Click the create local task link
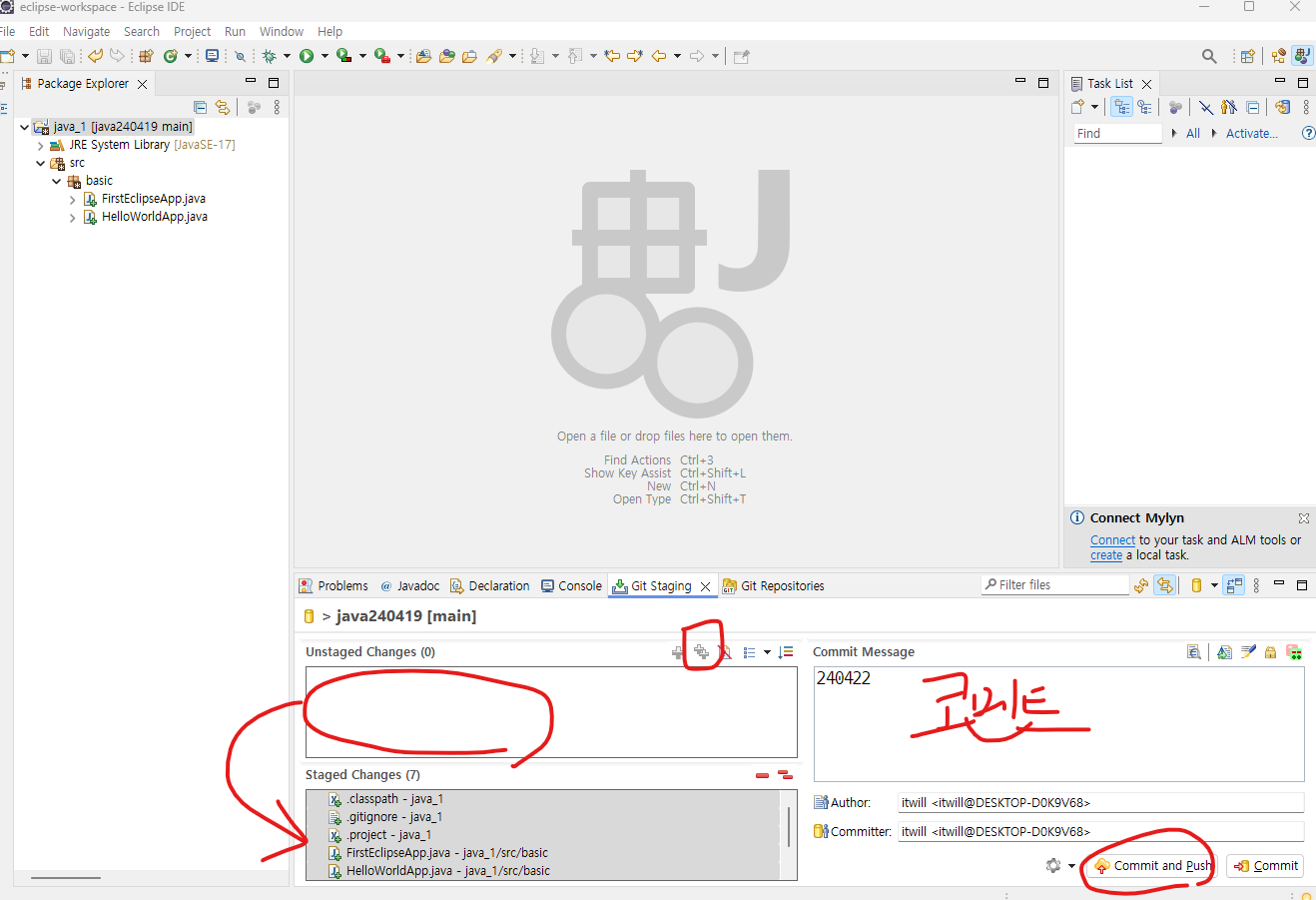 tap(1106, 555)
